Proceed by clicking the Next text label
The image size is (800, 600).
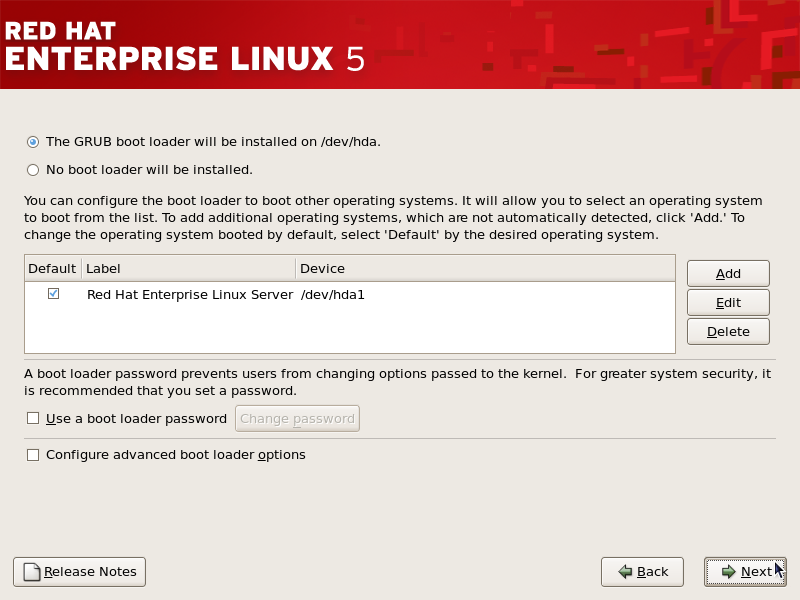coord(755,572)
